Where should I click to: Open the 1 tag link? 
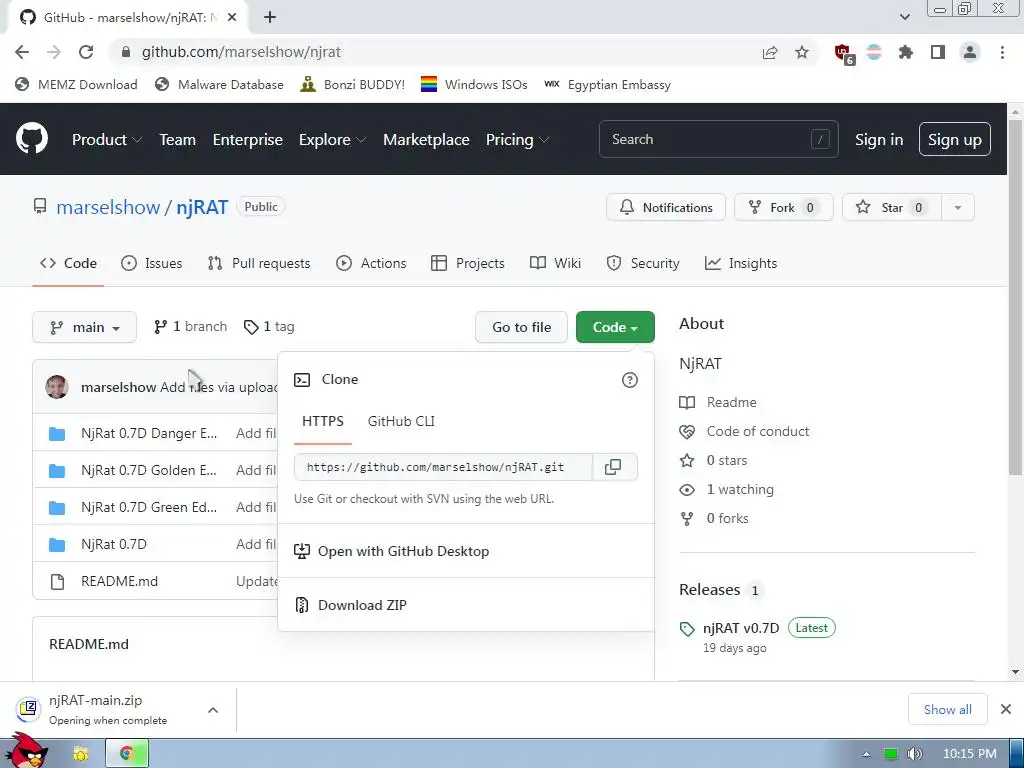click(x=268, y=327)
